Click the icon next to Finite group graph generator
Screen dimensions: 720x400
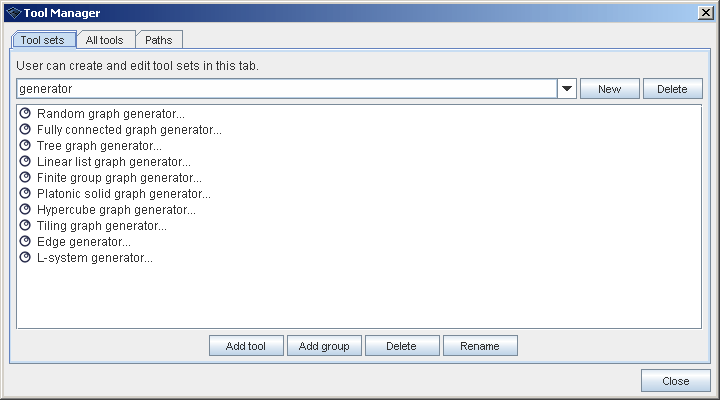pyautogui.click(x=26, y=178)
